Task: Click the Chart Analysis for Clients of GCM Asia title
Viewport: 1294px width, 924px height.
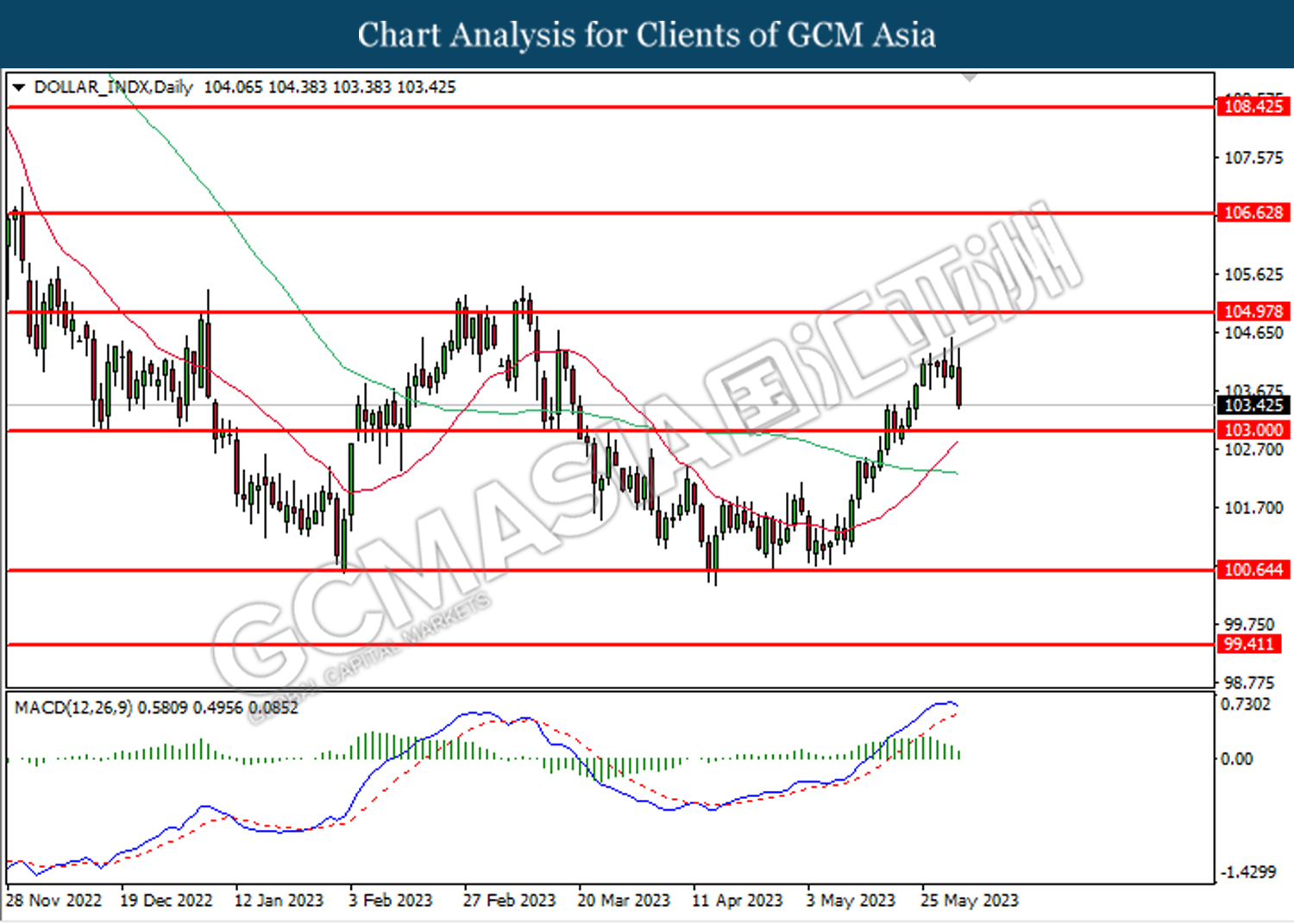Action: pyautogui.click(x=647, y=35)
